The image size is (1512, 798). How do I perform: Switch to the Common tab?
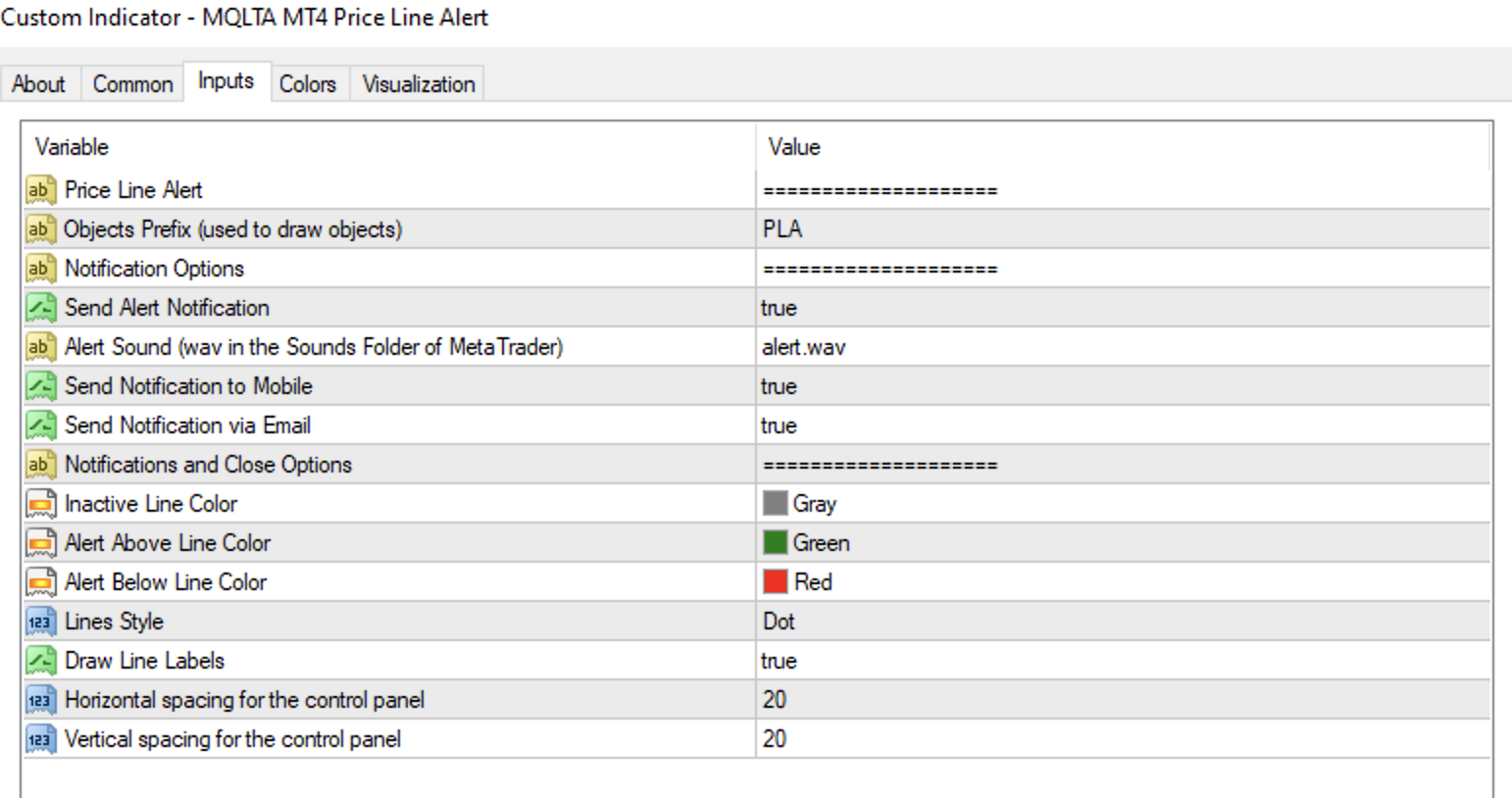click(x=132, y=84)
